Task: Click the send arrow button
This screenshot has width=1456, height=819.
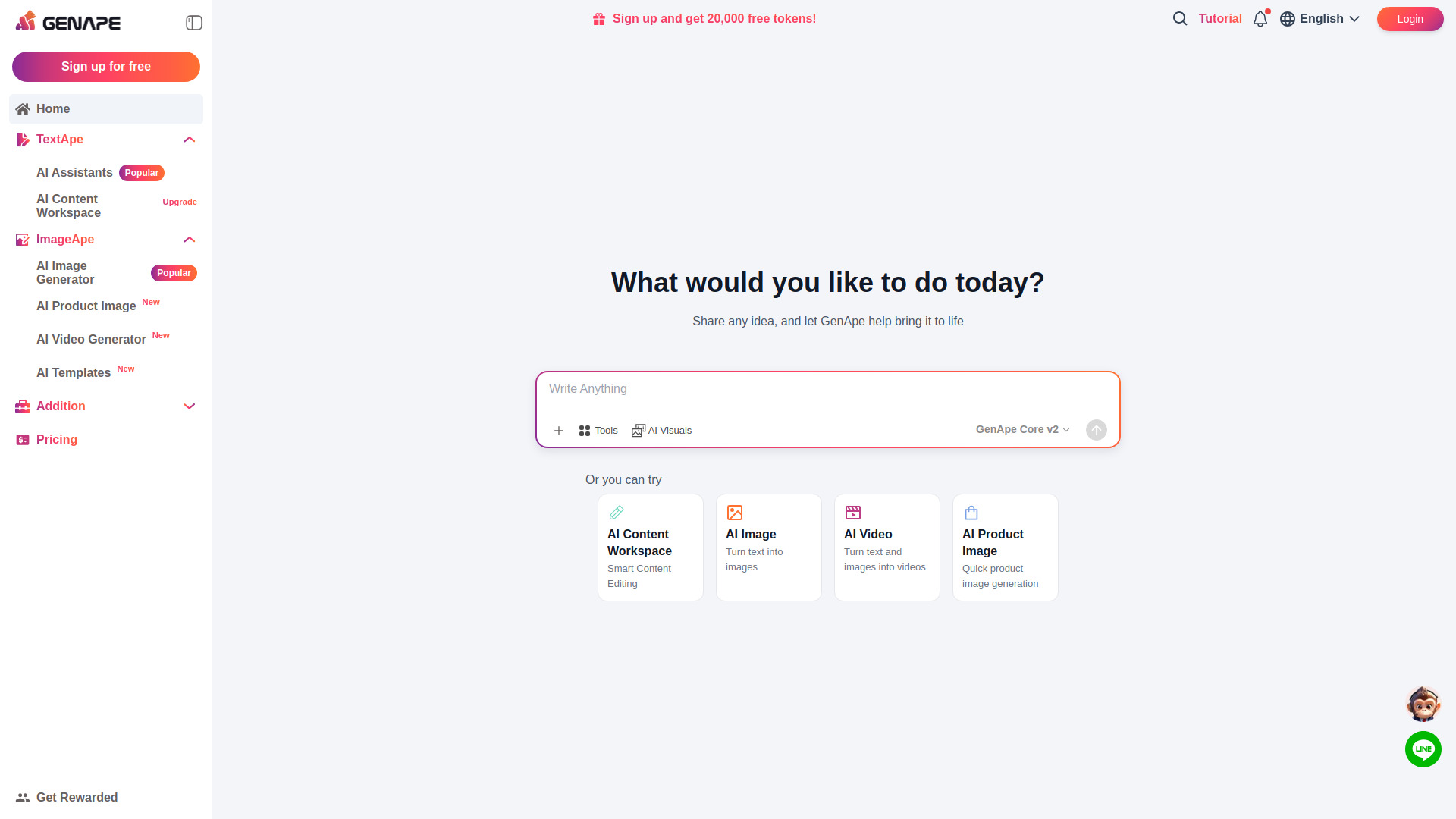Action: click(1097, 430)
